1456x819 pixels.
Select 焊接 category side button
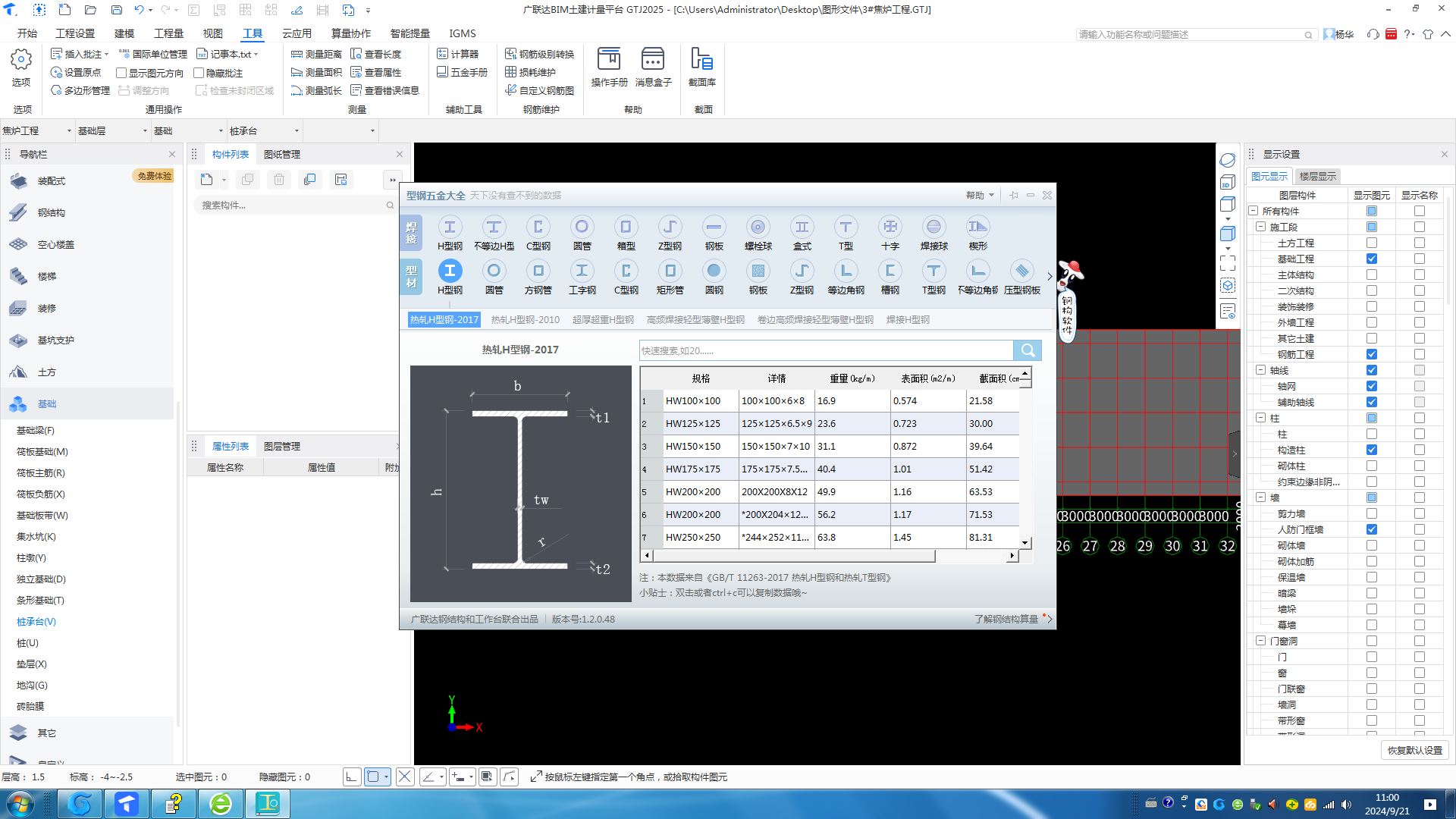point(411,233)
